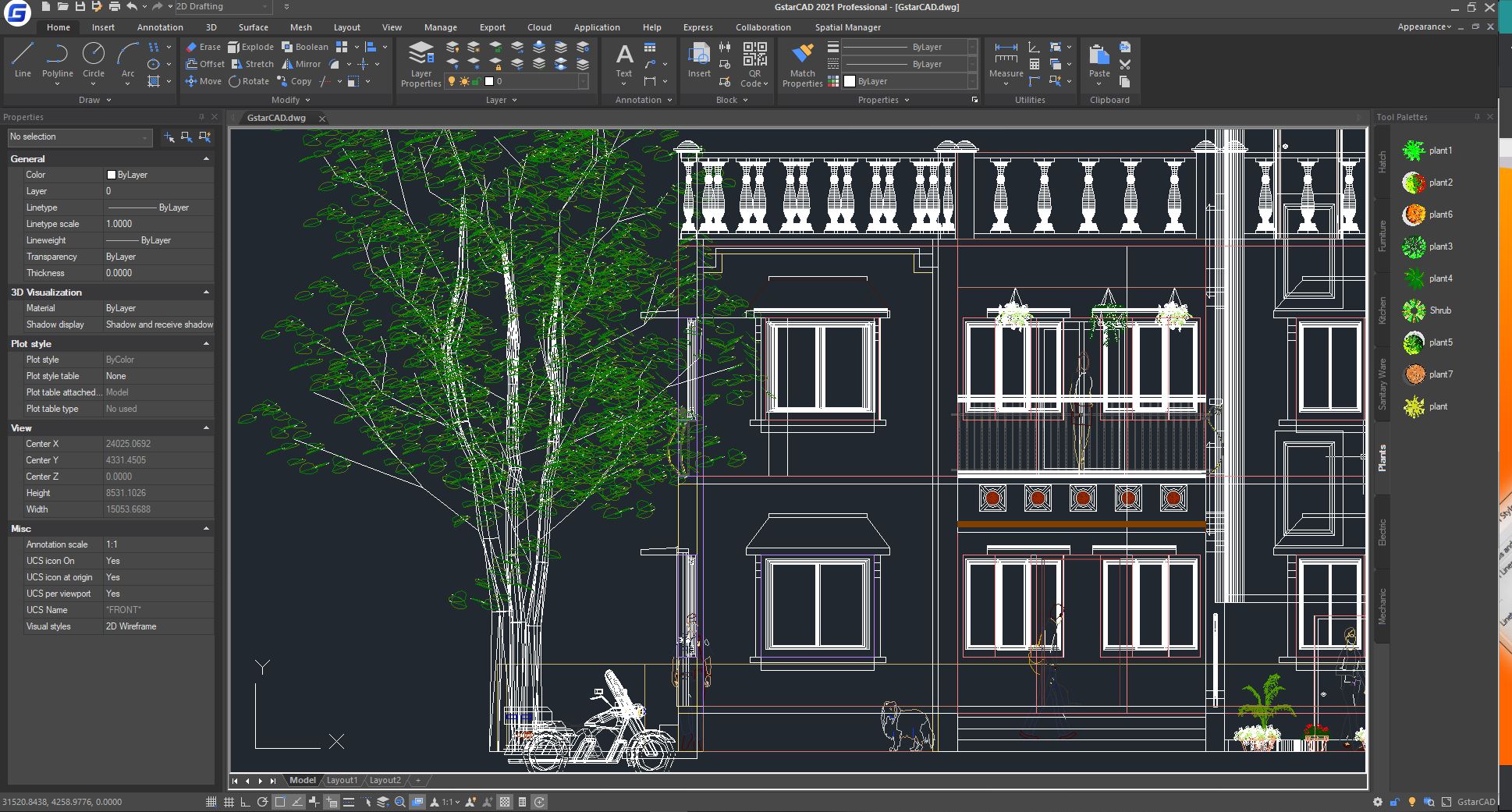Collapse the Plot style section in Properties
This screenshot has height=812, width=1512.
(x=206, y=343)
